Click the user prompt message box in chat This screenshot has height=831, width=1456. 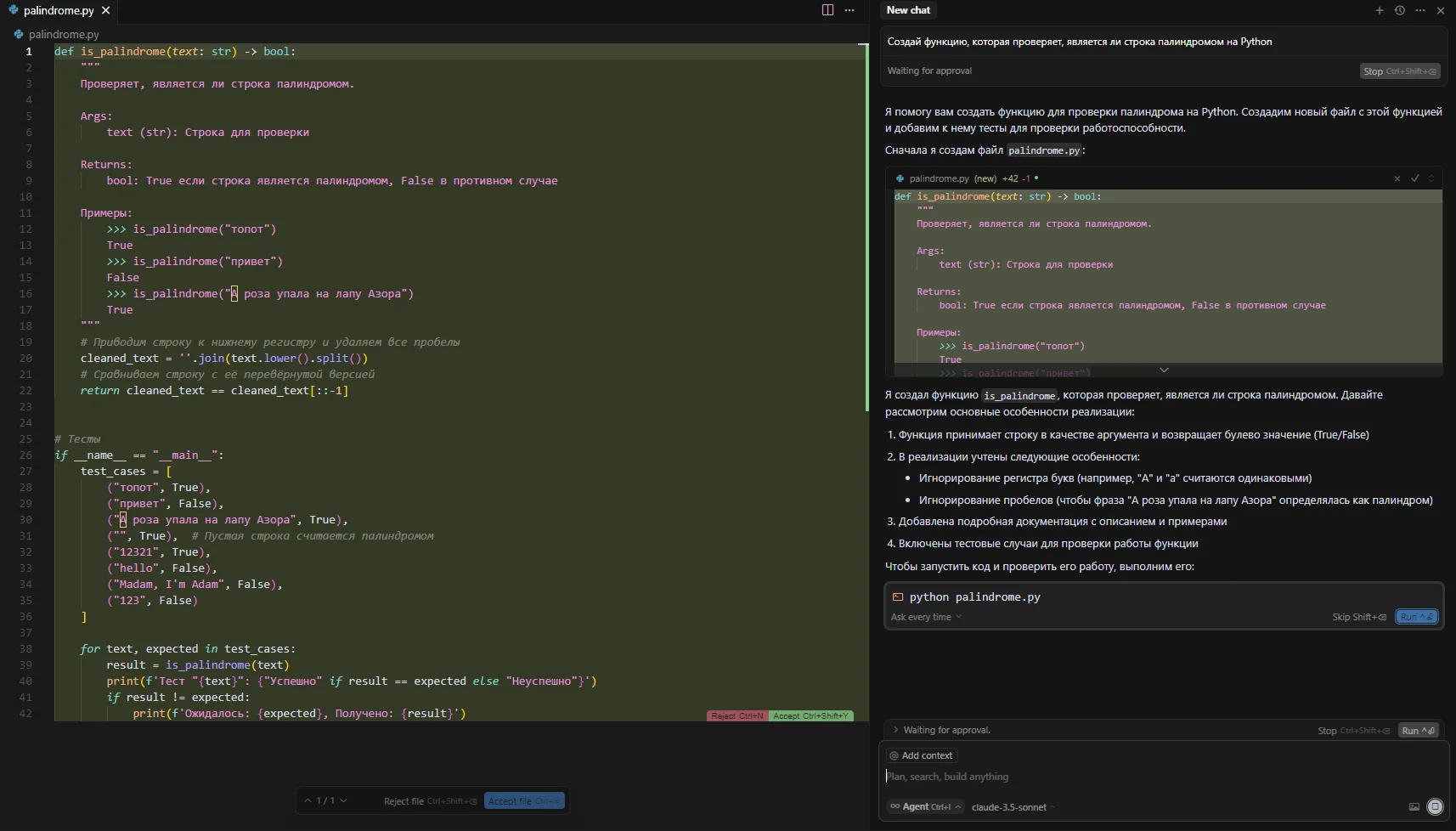[x=1164, y=42]
